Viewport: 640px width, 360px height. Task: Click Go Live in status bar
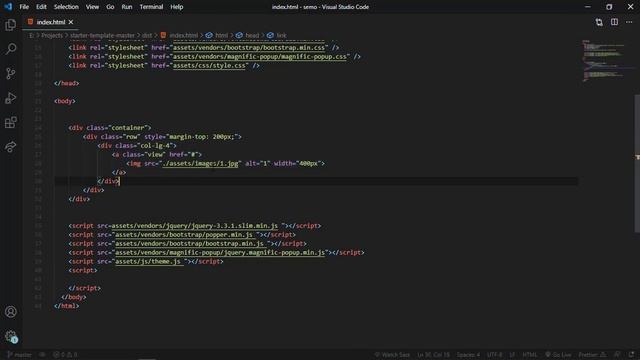coord(558,355)
